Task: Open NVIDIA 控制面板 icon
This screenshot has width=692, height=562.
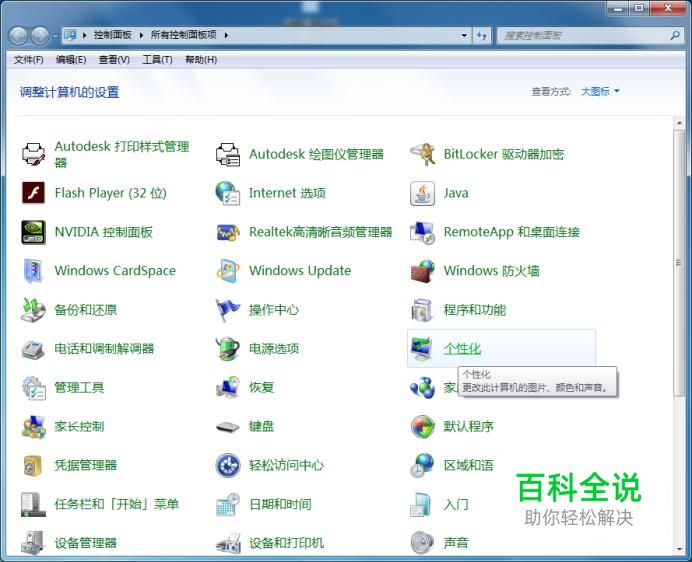Action: pos(34,232)
